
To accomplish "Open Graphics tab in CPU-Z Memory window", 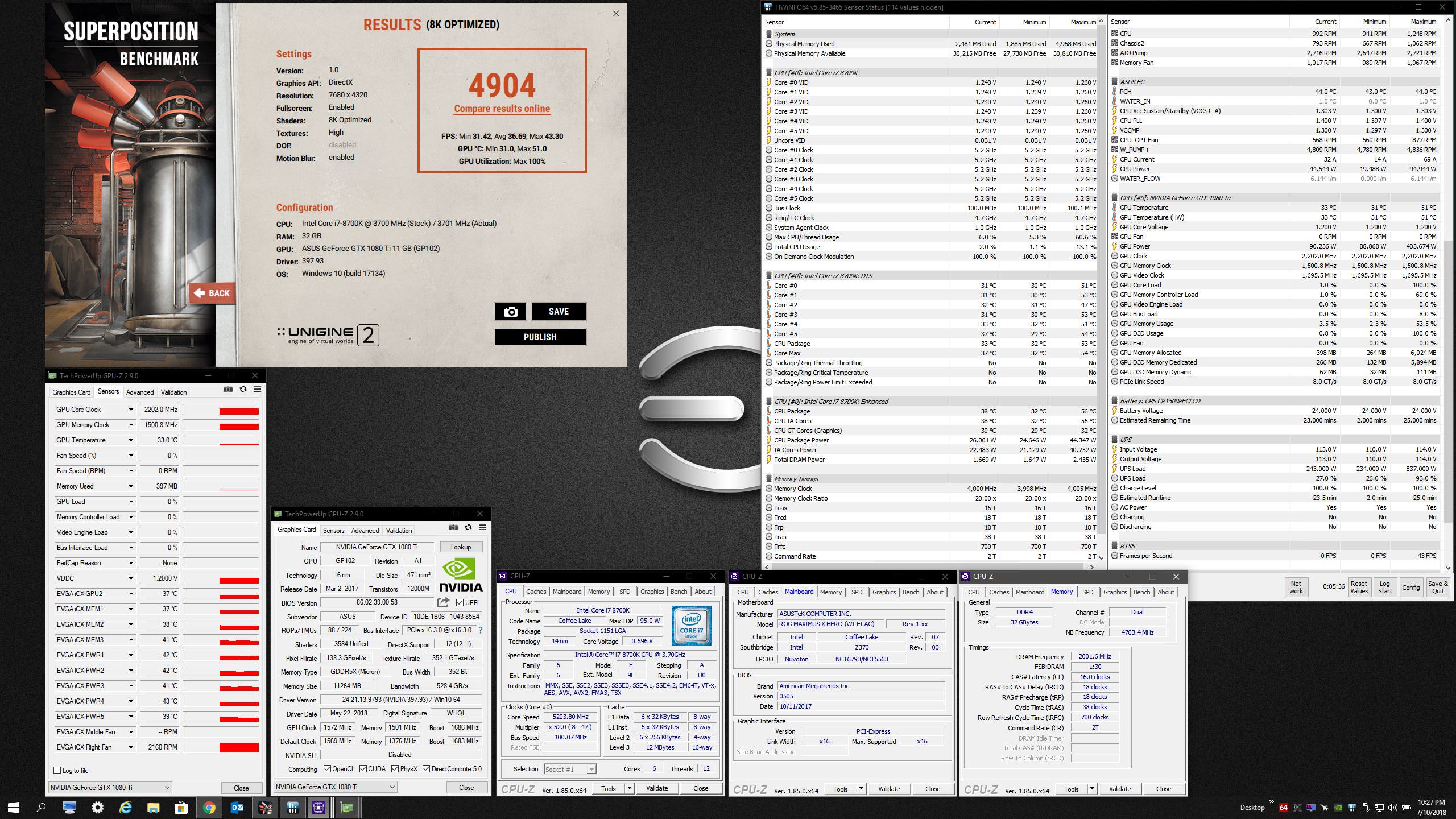I will pyautogui.click(x=1115, y=592).
